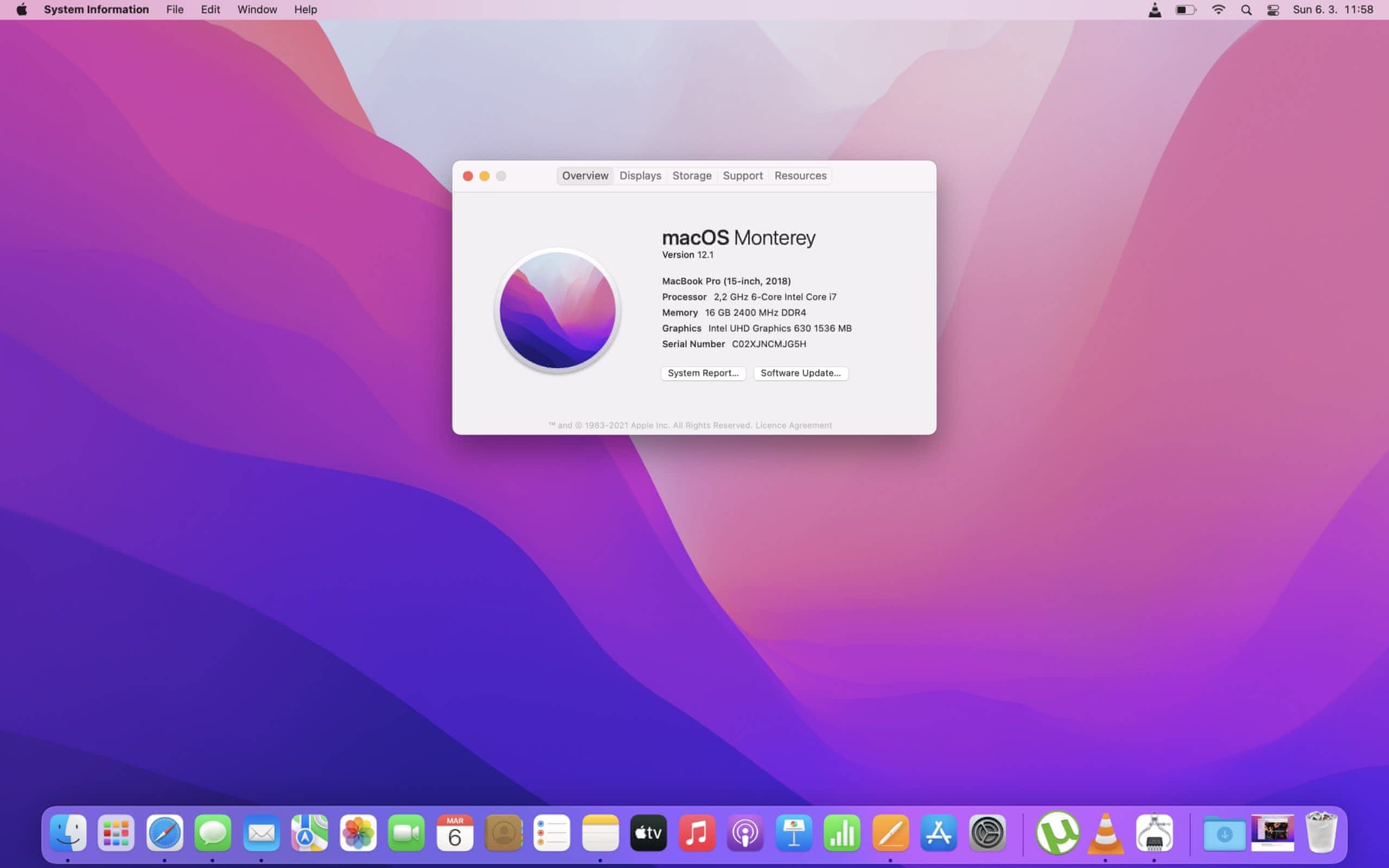Switch to the Displays tab
The height and width of the screenshot is (868, 1389).
click(640, 176)
